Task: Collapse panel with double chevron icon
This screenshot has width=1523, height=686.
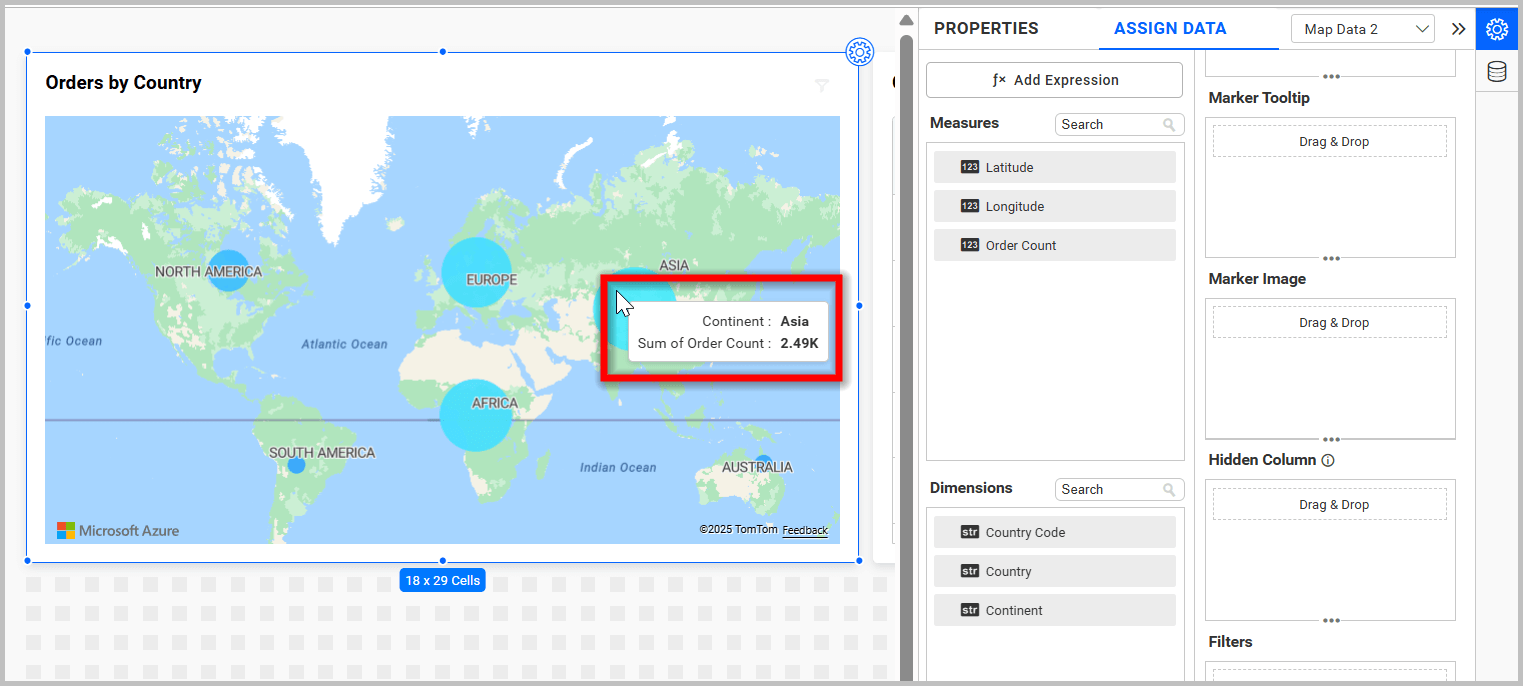Action: coord(1458,29)
